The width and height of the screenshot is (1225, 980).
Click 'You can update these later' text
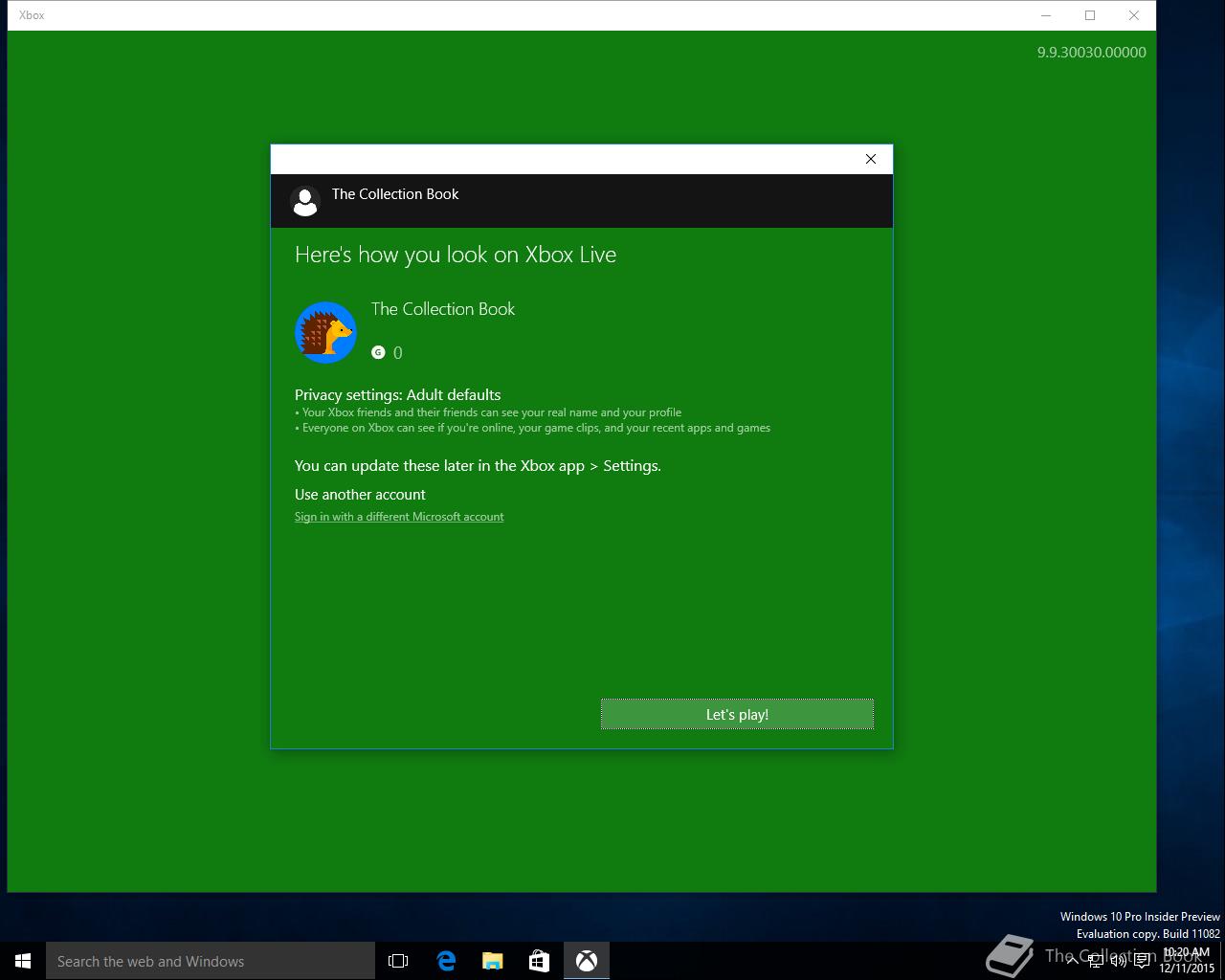coord(478,466)
